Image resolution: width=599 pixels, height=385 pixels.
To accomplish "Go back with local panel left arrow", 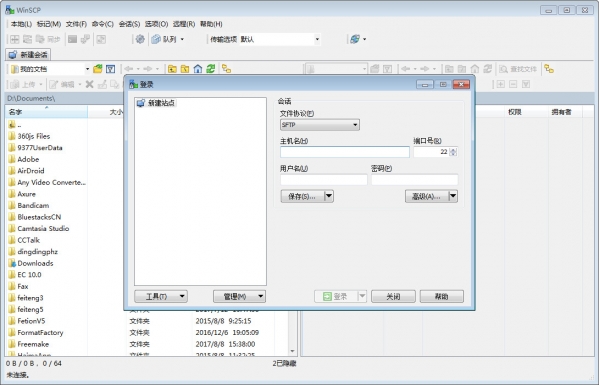I will (x=129, y=69).
